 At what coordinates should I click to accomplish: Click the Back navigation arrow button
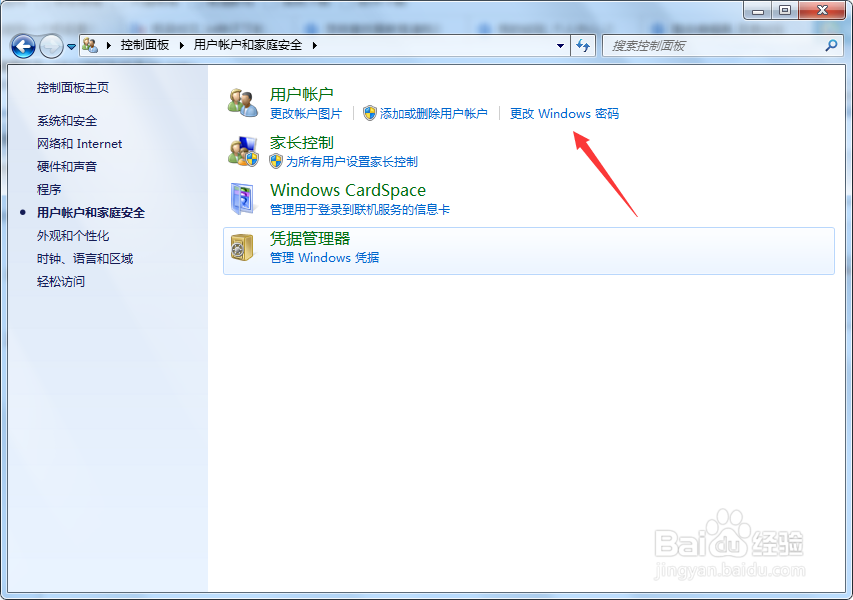tap(23, 46)
